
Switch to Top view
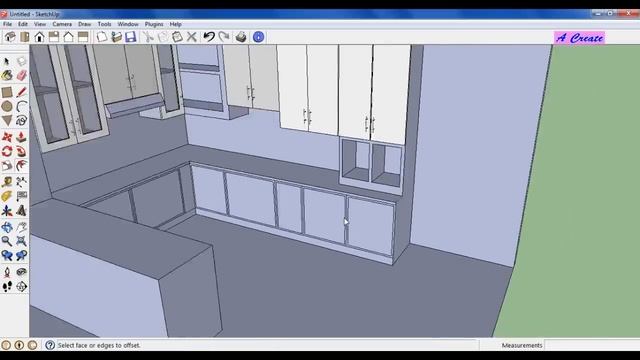coord(25,37)
